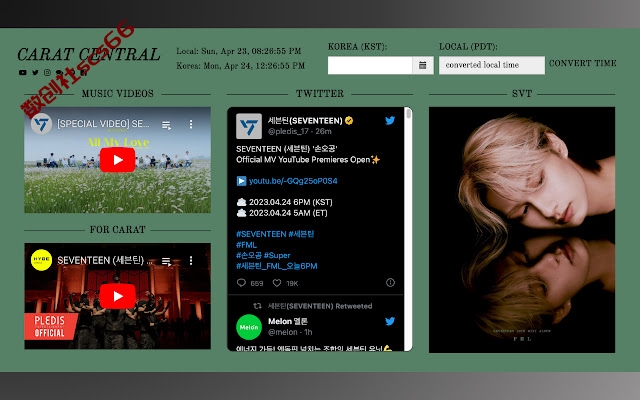Image resolution: width=640 pixels, height=400 pixels.
Task: Click the TWITTER section heading
Action: pos(320,93)
